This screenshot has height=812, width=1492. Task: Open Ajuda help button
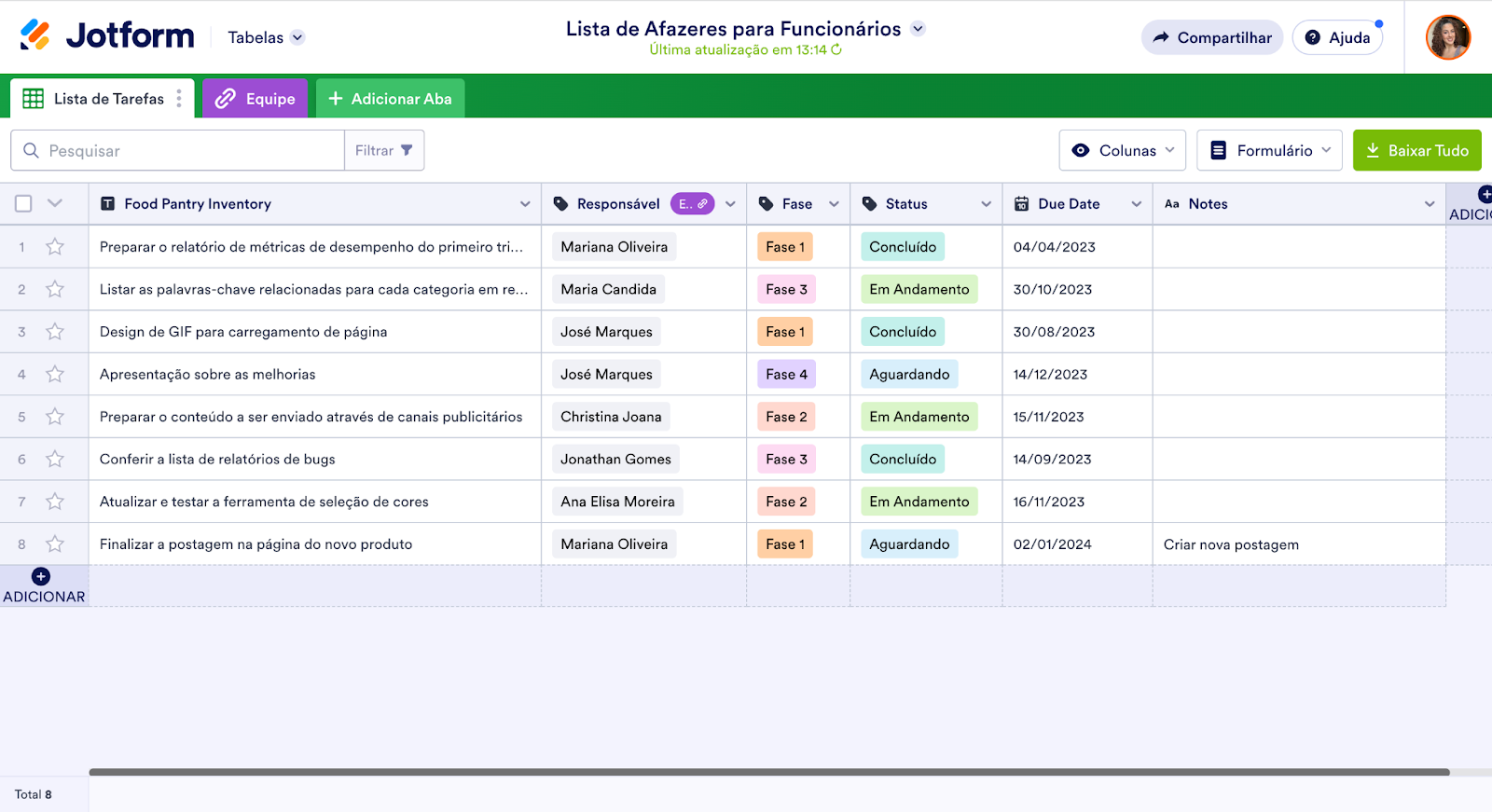click(x=1337, y=37)
